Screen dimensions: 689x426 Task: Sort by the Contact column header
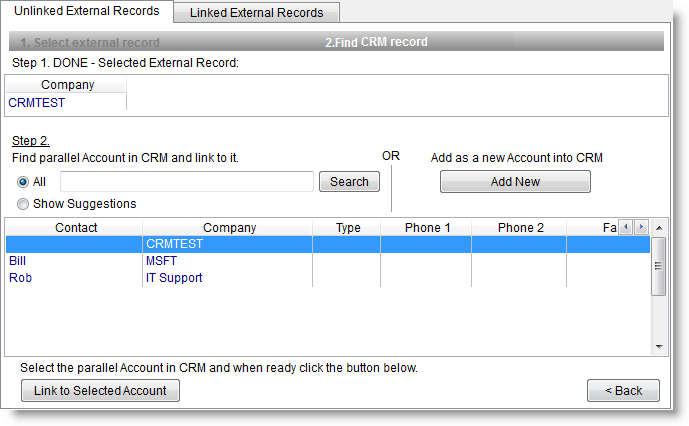point(76,228)
